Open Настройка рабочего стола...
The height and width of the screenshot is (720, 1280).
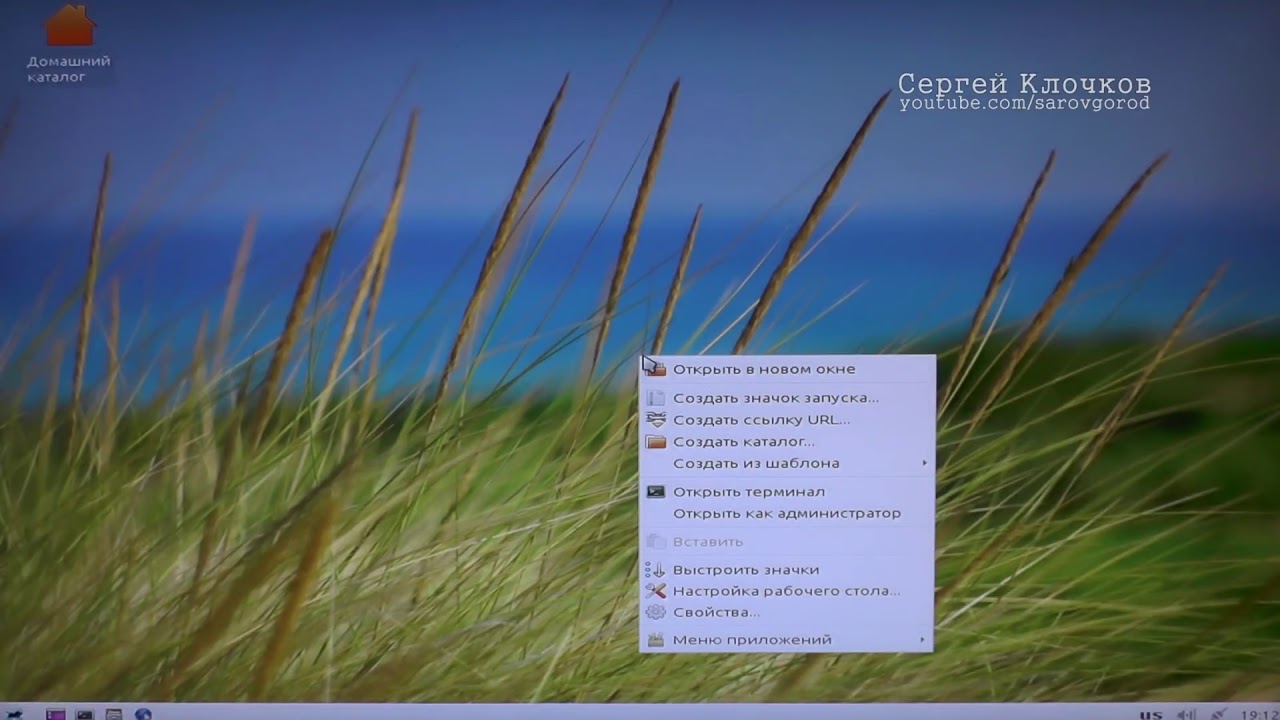point(787,591)
